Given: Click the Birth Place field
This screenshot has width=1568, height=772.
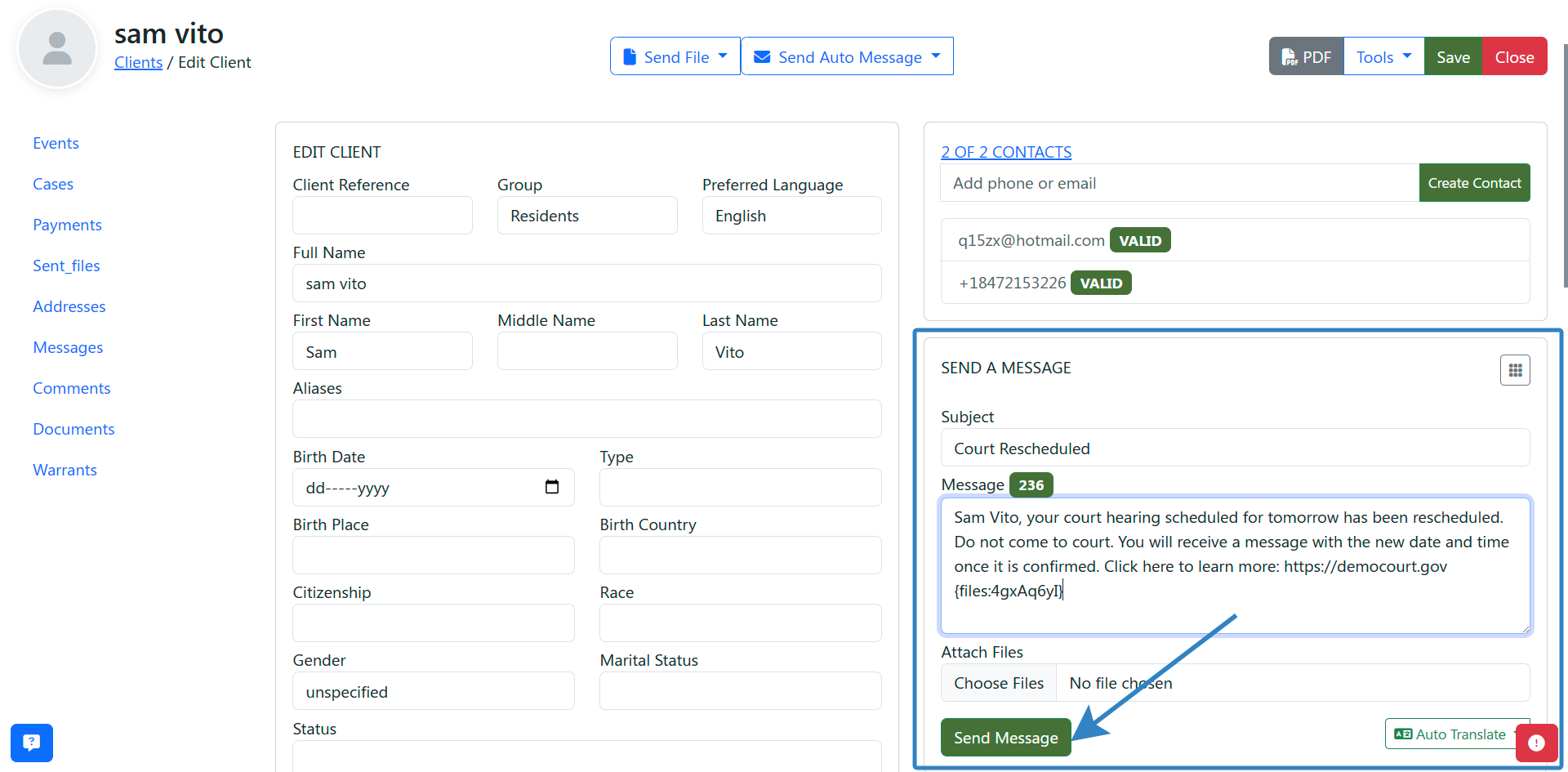Looking at the screenshot, I should (x=434, y=555).
